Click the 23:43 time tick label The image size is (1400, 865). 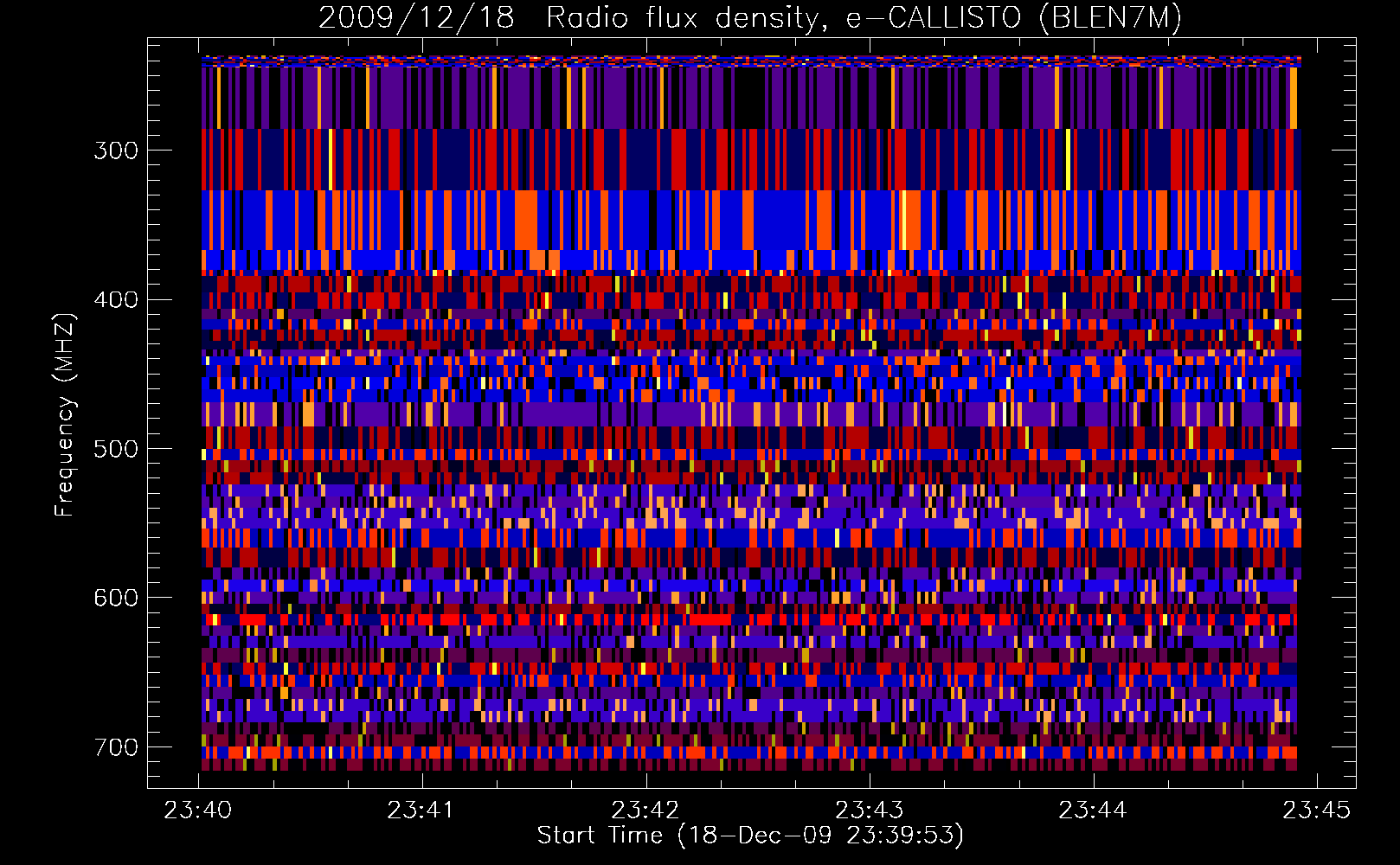869,811
